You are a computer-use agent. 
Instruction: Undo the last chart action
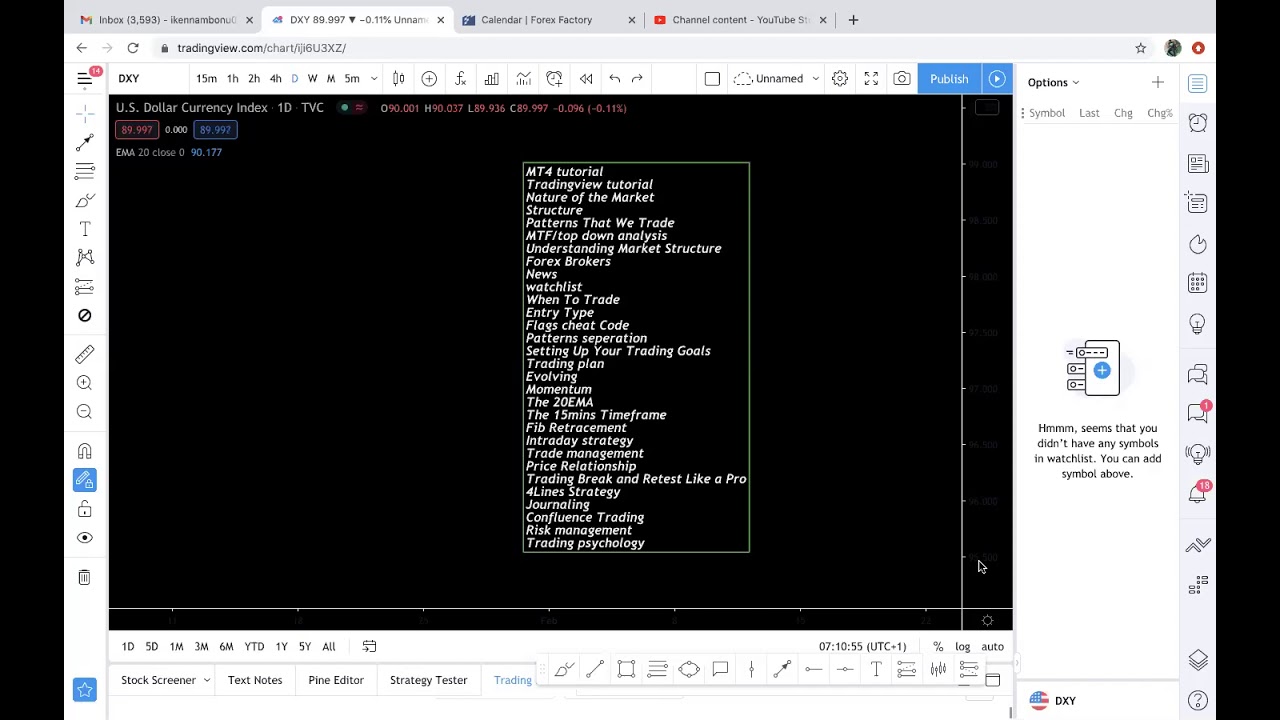click(x=615, y=79)
